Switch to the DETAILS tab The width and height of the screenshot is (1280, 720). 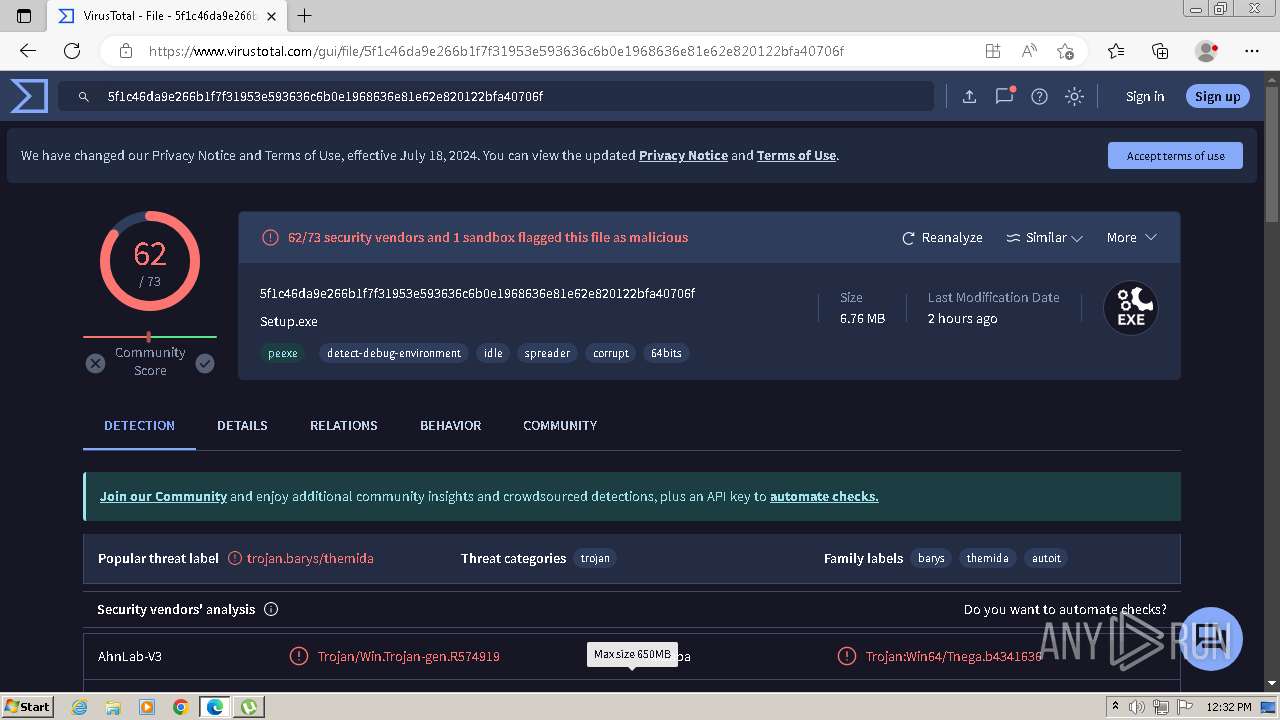[242, 425]
